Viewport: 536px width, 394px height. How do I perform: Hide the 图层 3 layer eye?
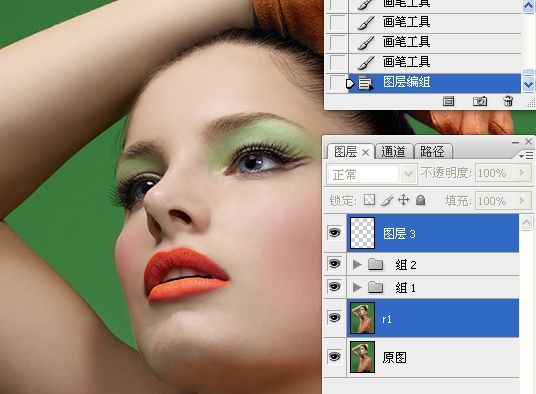(x=335, y=233)
